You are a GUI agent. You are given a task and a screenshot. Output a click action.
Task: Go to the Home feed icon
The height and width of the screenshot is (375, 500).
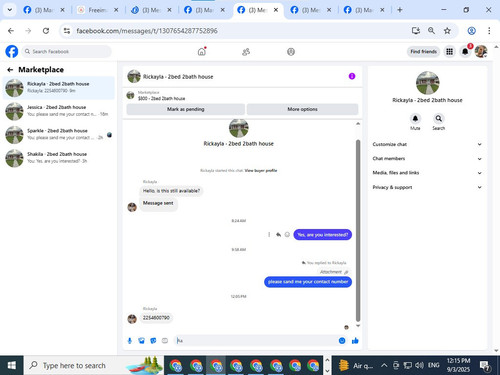(202, 52)
